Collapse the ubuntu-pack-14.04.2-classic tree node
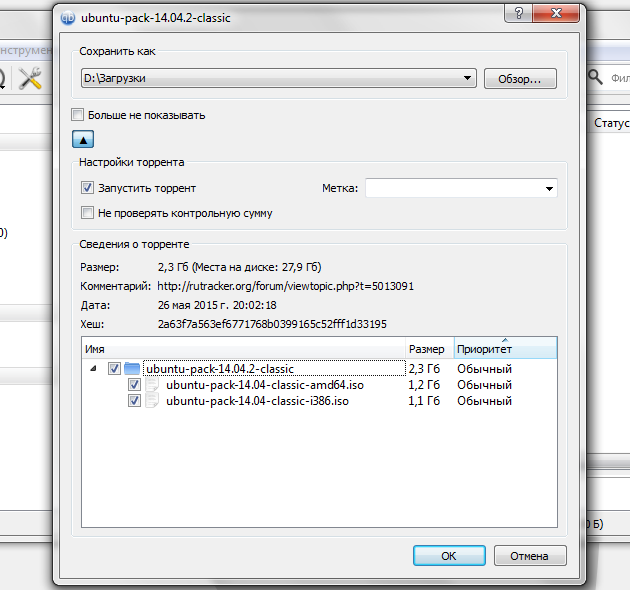 [94, 368]
